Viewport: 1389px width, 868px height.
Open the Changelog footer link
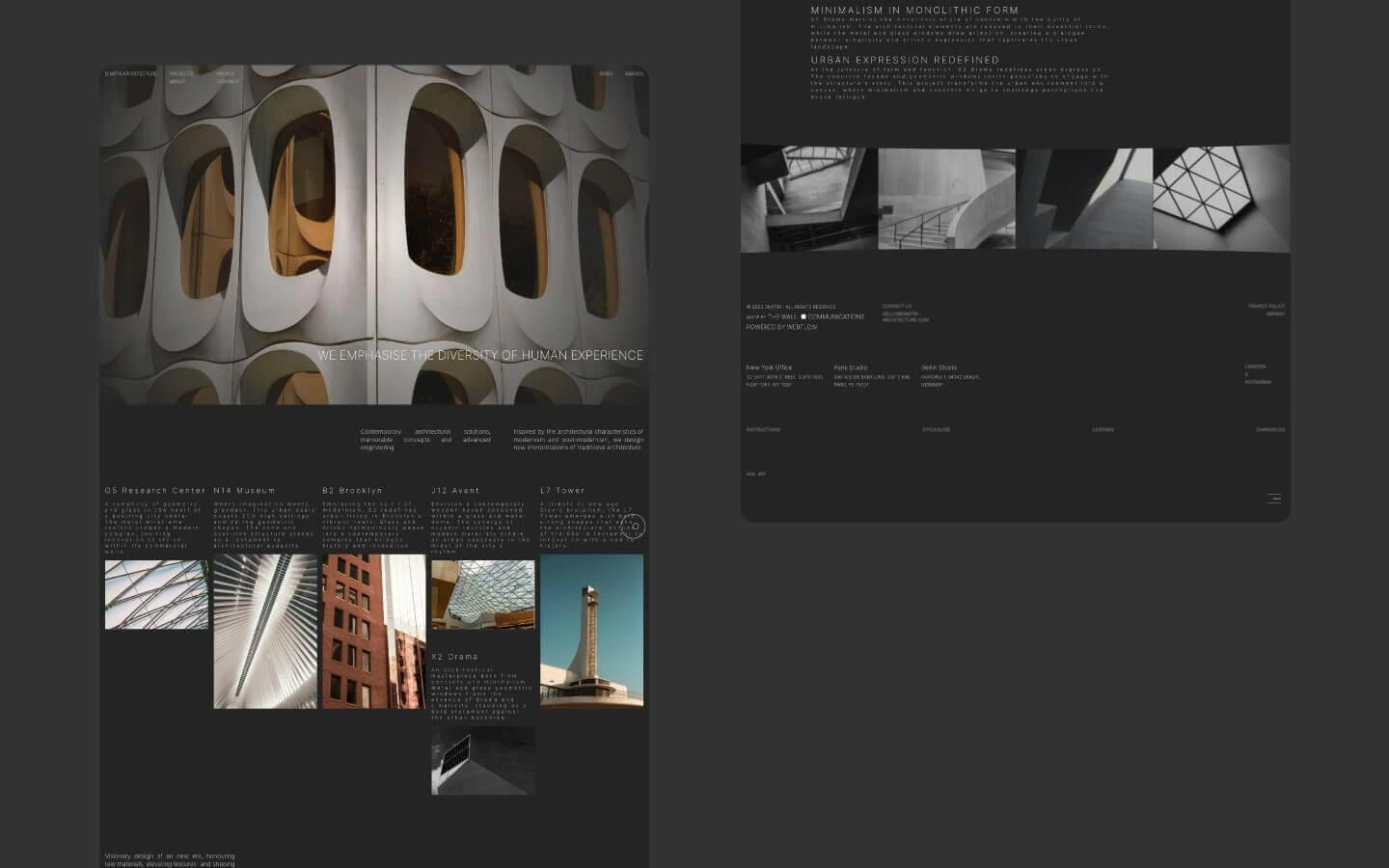point(1270,429)
